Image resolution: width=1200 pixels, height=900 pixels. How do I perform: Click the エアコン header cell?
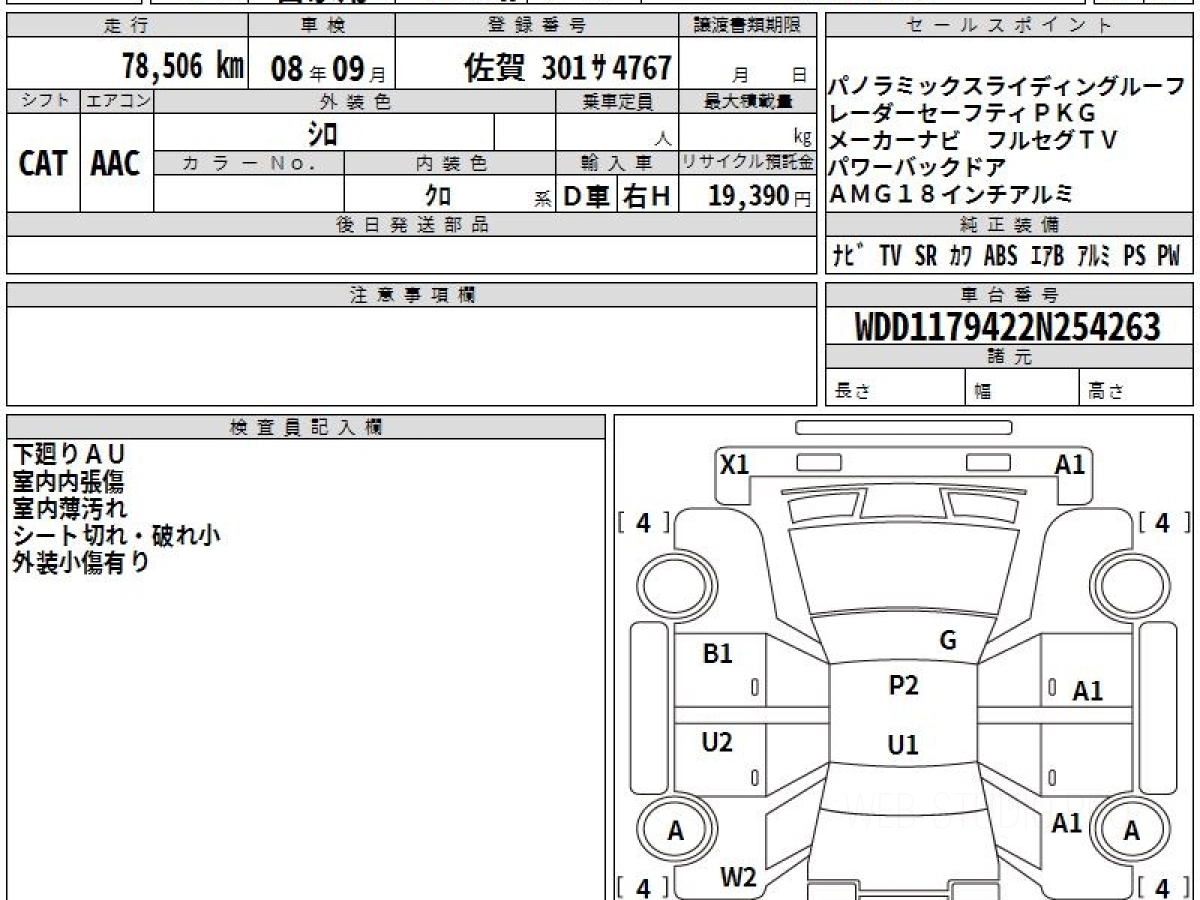click(118, 101)
